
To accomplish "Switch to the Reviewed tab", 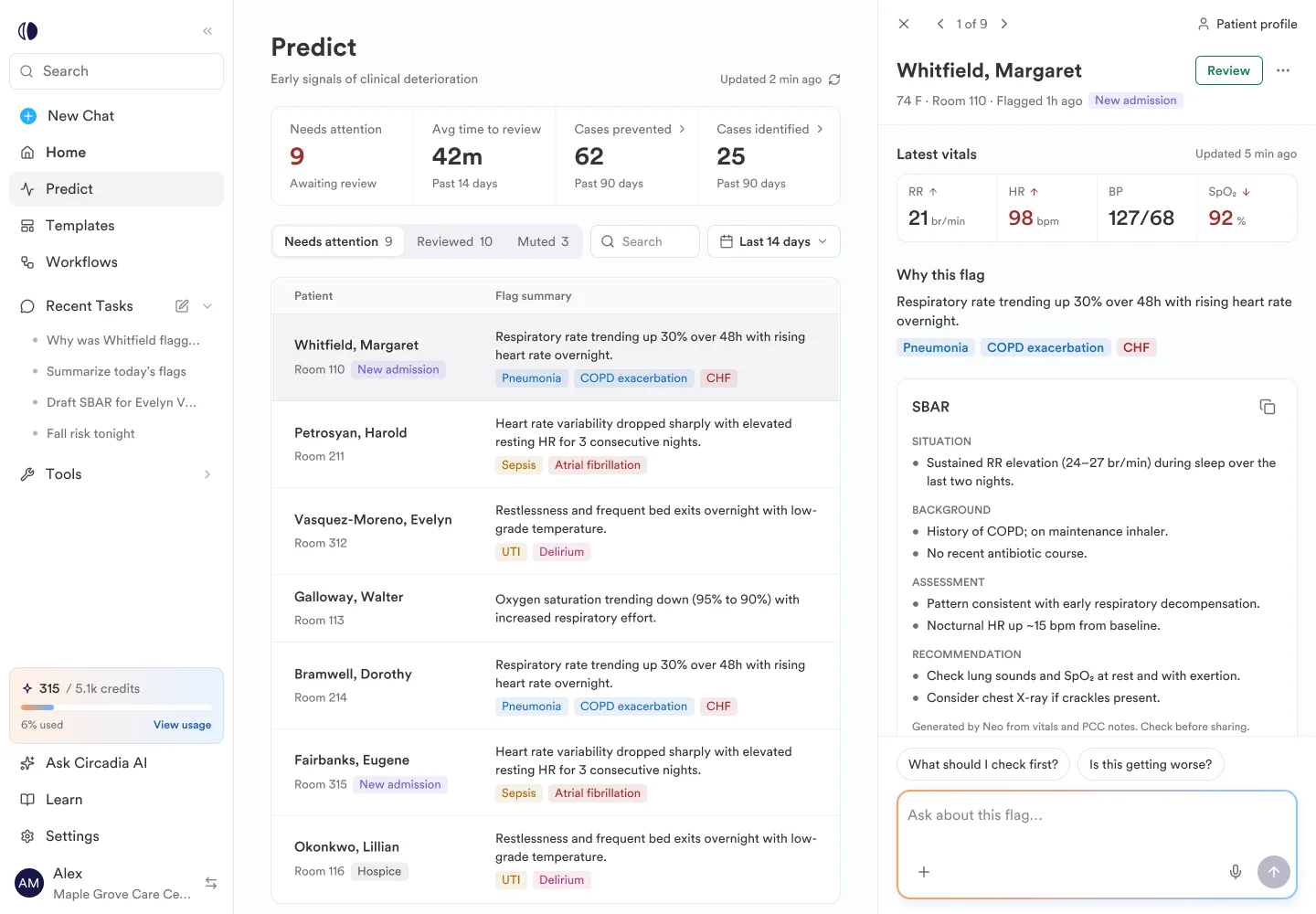I will pyautogui.click(x=454, y=241).
